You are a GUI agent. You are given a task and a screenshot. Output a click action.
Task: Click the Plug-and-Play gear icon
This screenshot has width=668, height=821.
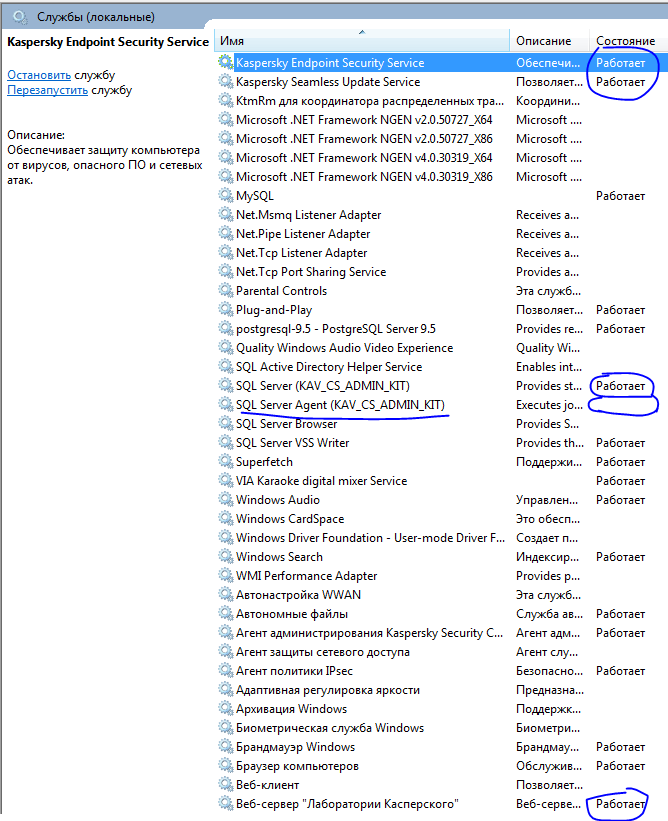(x=226, y=309)
